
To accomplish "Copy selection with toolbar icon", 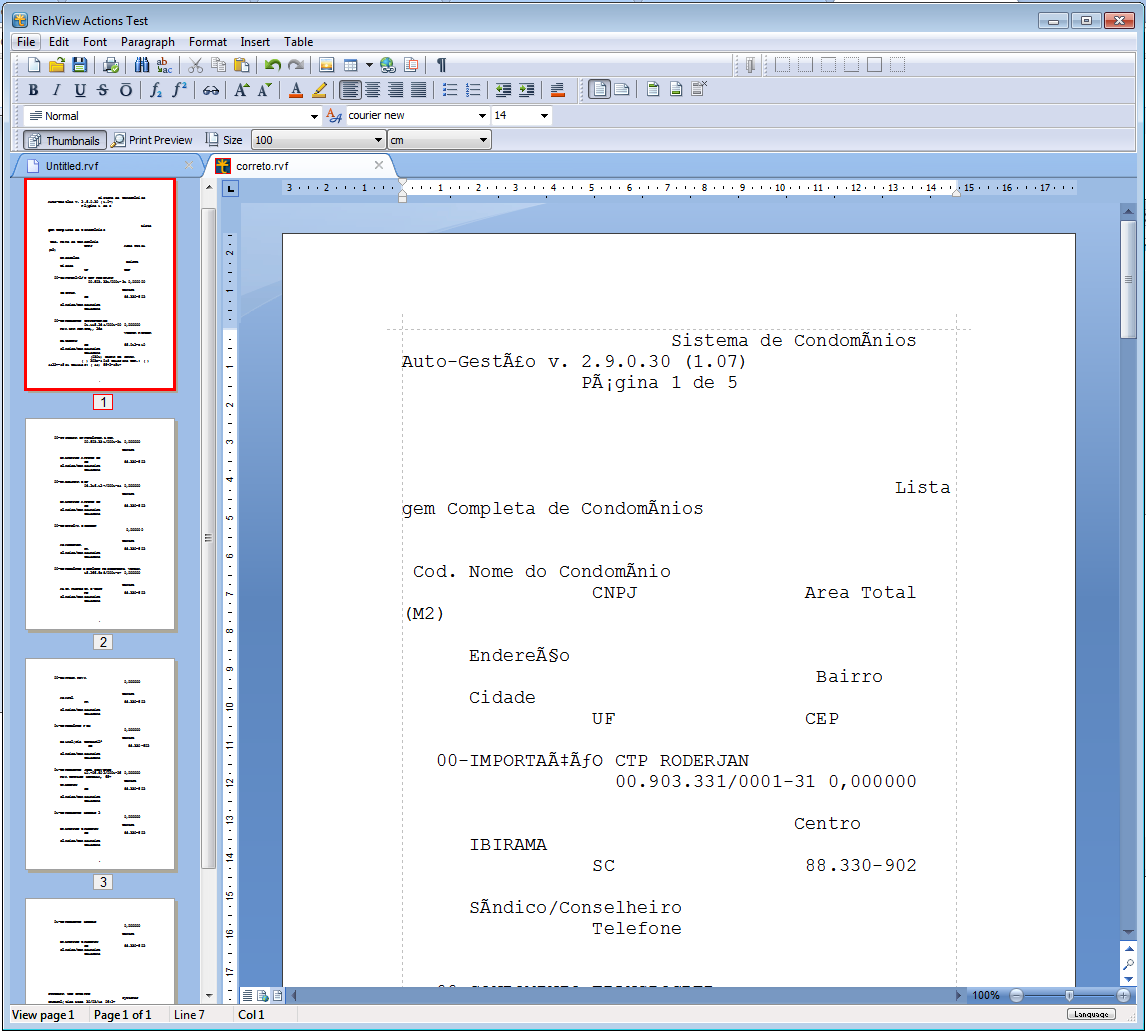I will point(218,65).
